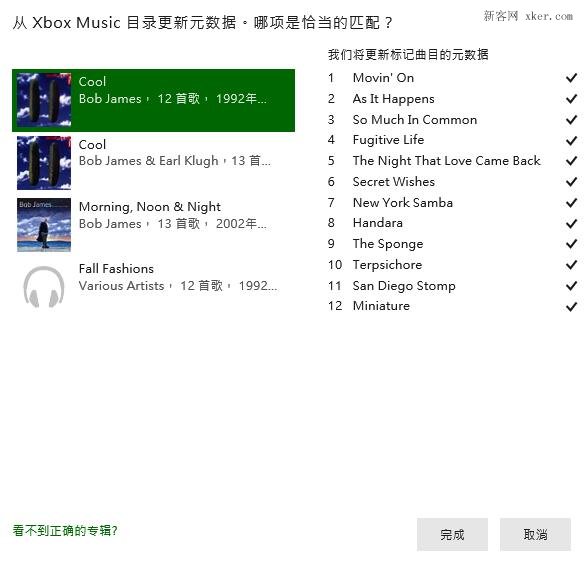The width and height of the screenshot is (588, 563).
Task: Select the headphones placeholder icon for Fall Fashions
Action: [x=44, y=287]
